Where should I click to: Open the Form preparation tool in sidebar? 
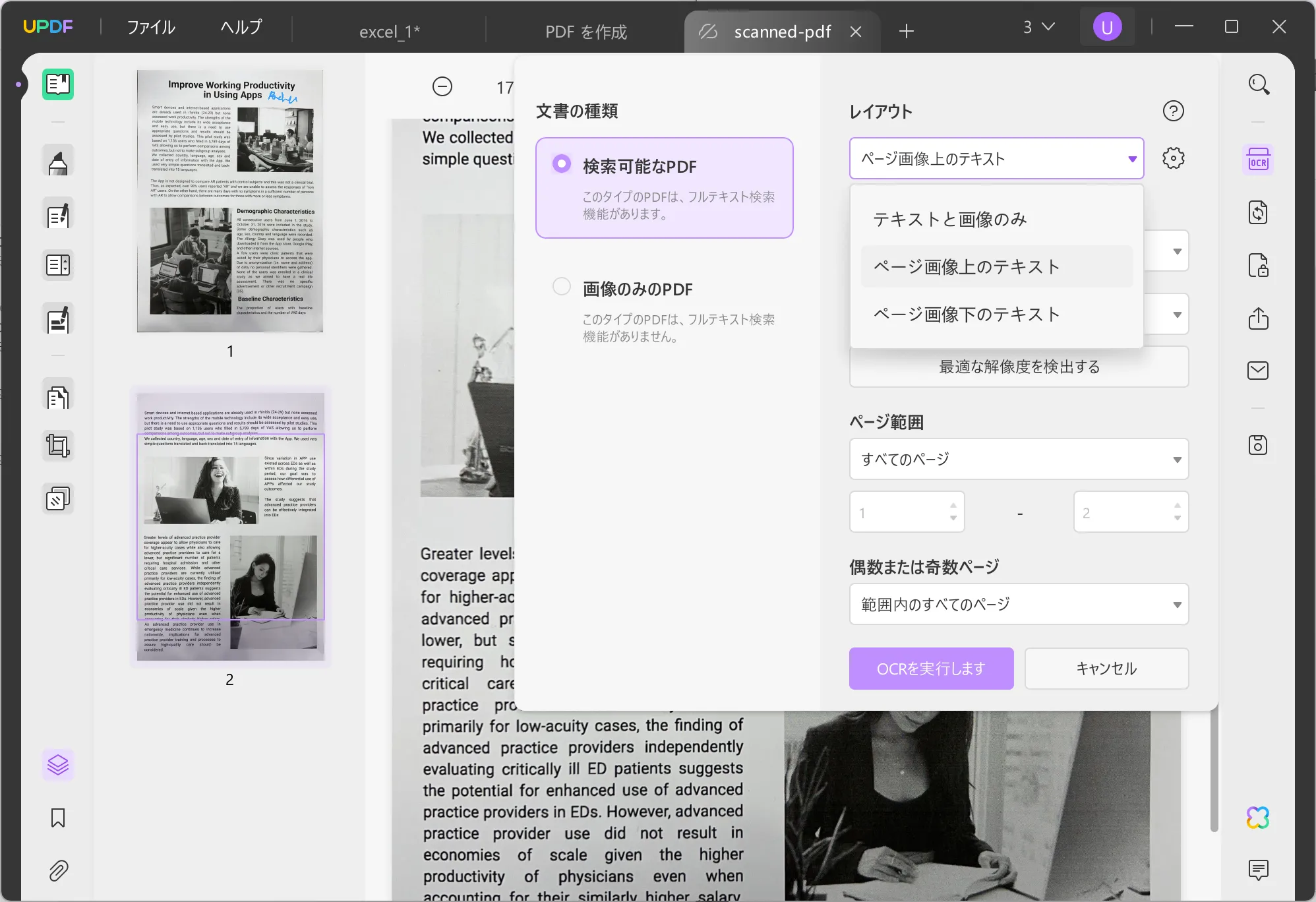58,265
